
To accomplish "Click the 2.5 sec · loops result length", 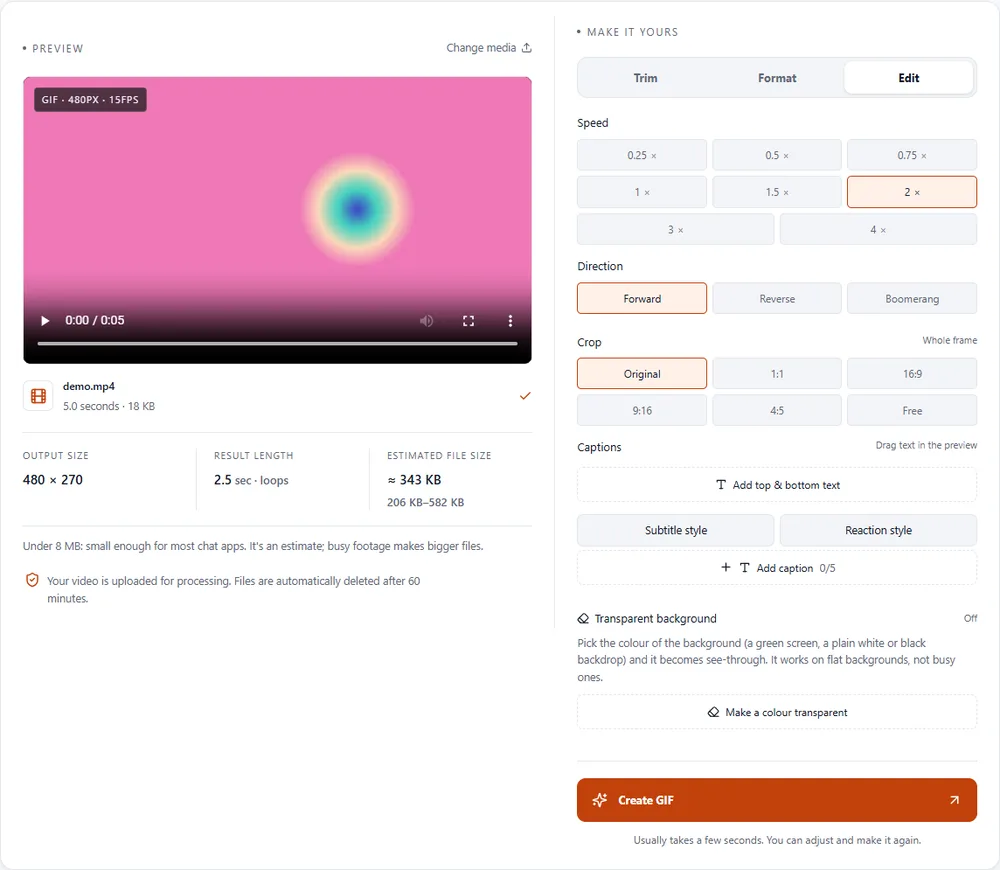I will pyautogui.click(x=251, y=480).
